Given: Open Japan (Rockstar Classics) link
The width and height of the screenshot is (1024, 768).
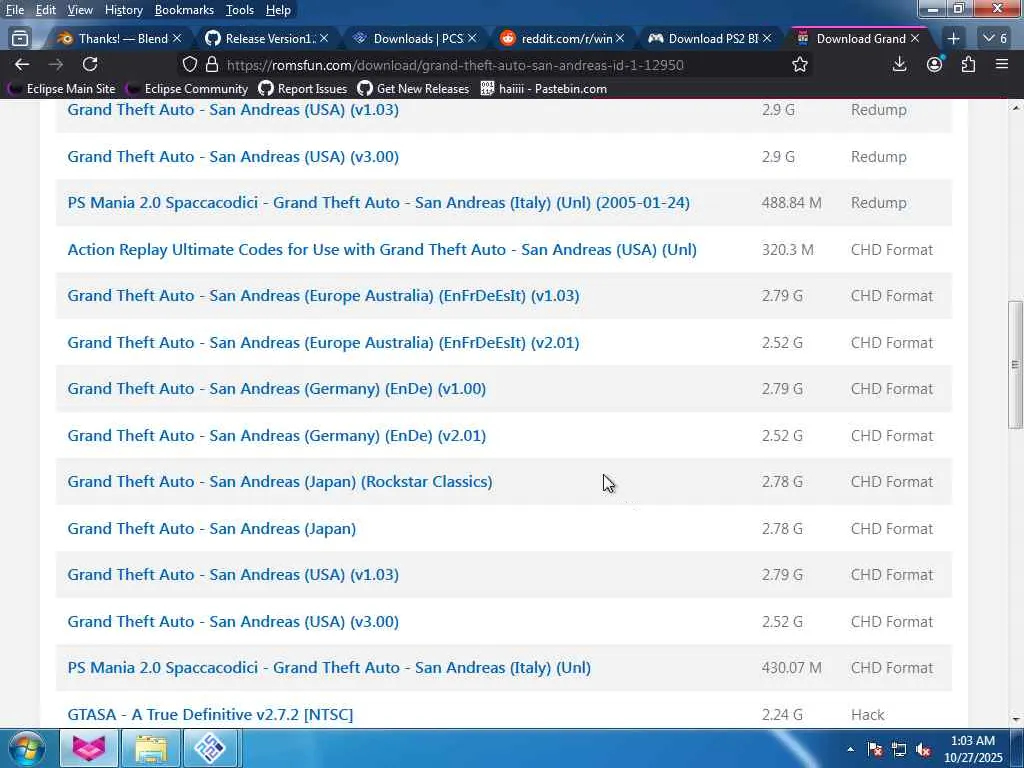Looking at the screenshot, I should (280, 482).
